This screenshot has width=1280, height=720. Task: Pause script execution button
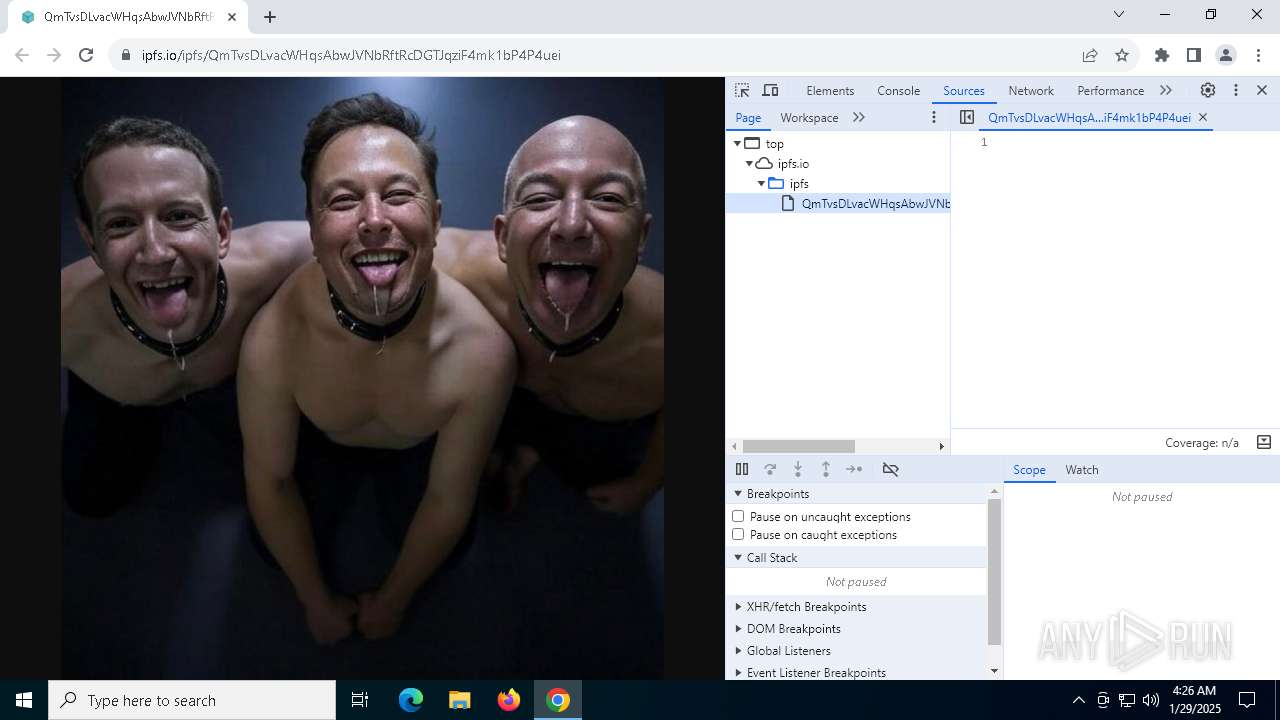pyautogui.click(x=742, y=469)
